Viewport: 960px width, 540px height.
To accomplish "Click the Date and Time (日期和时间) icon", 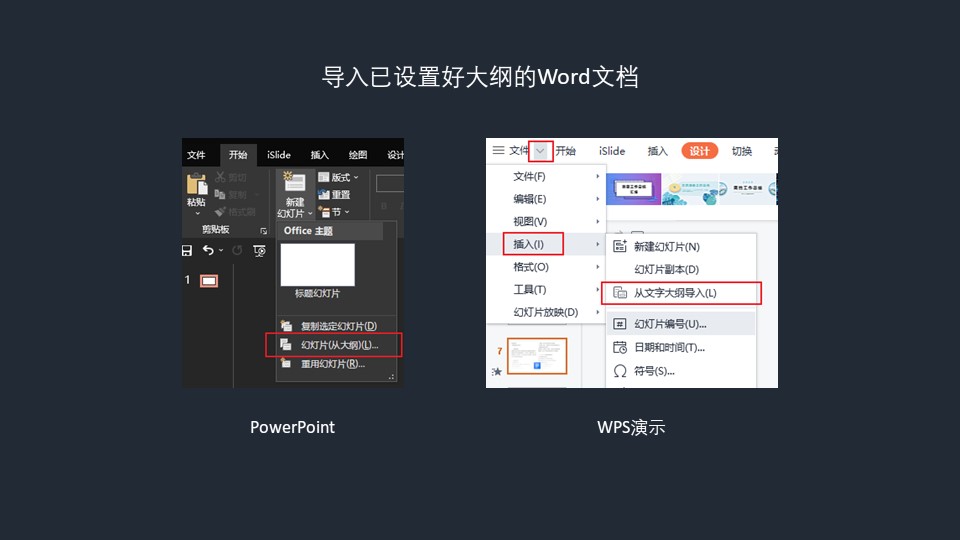I will click(620, 347).
